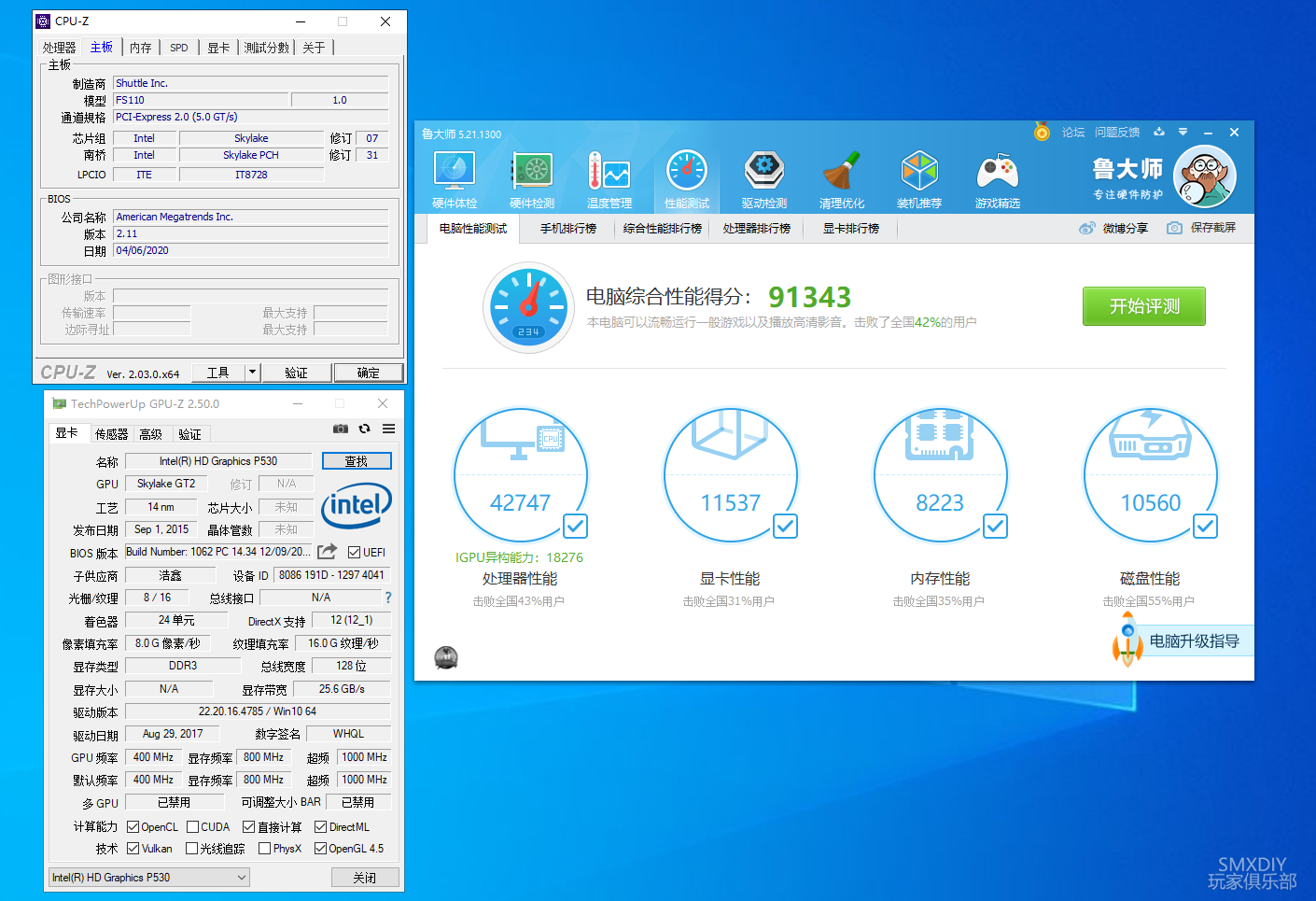
Task: Switch to CPU-Z 内存 tab
Action: [x=141, y=48]
